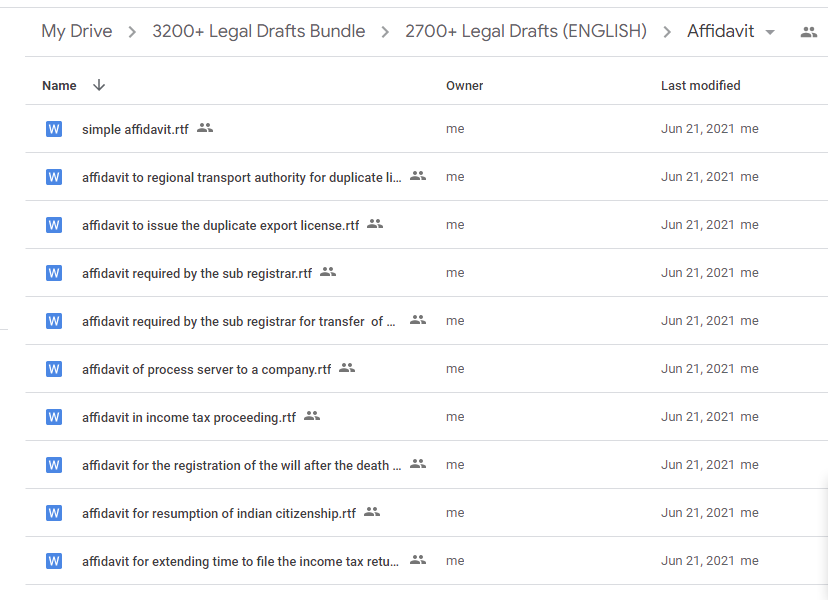Click chevron before Affidavit breadcrumb
This screenshot has height=600, width=828.
[667, 32]
